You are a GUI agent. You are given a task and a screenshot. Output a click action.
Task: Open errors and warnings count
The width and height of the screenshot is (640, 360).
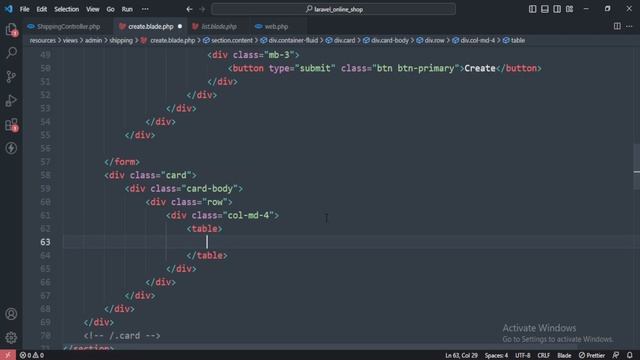[32, 356]
